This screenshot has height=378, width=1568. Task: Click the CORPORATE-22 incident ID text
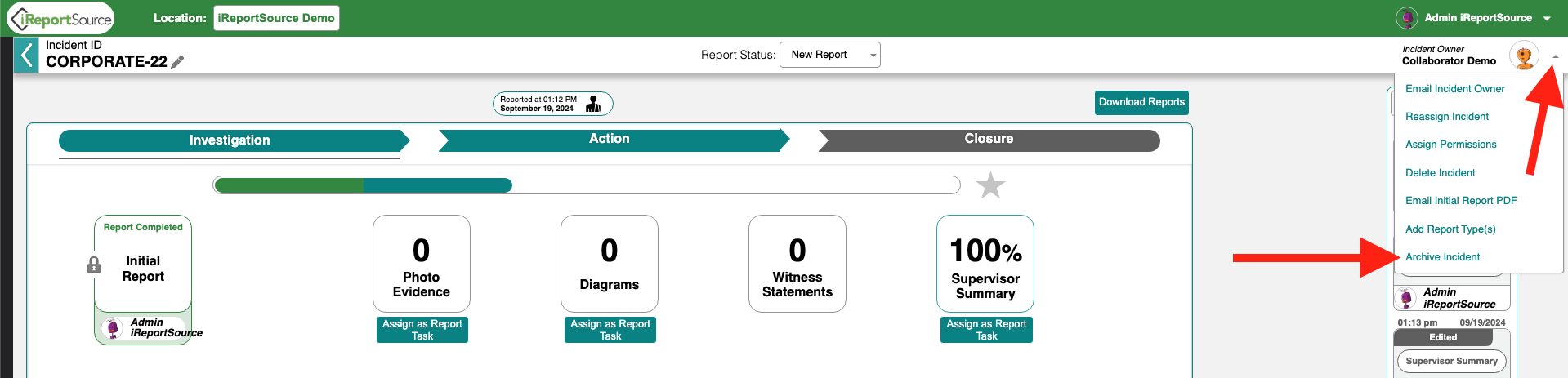click(x=106, y=62)
